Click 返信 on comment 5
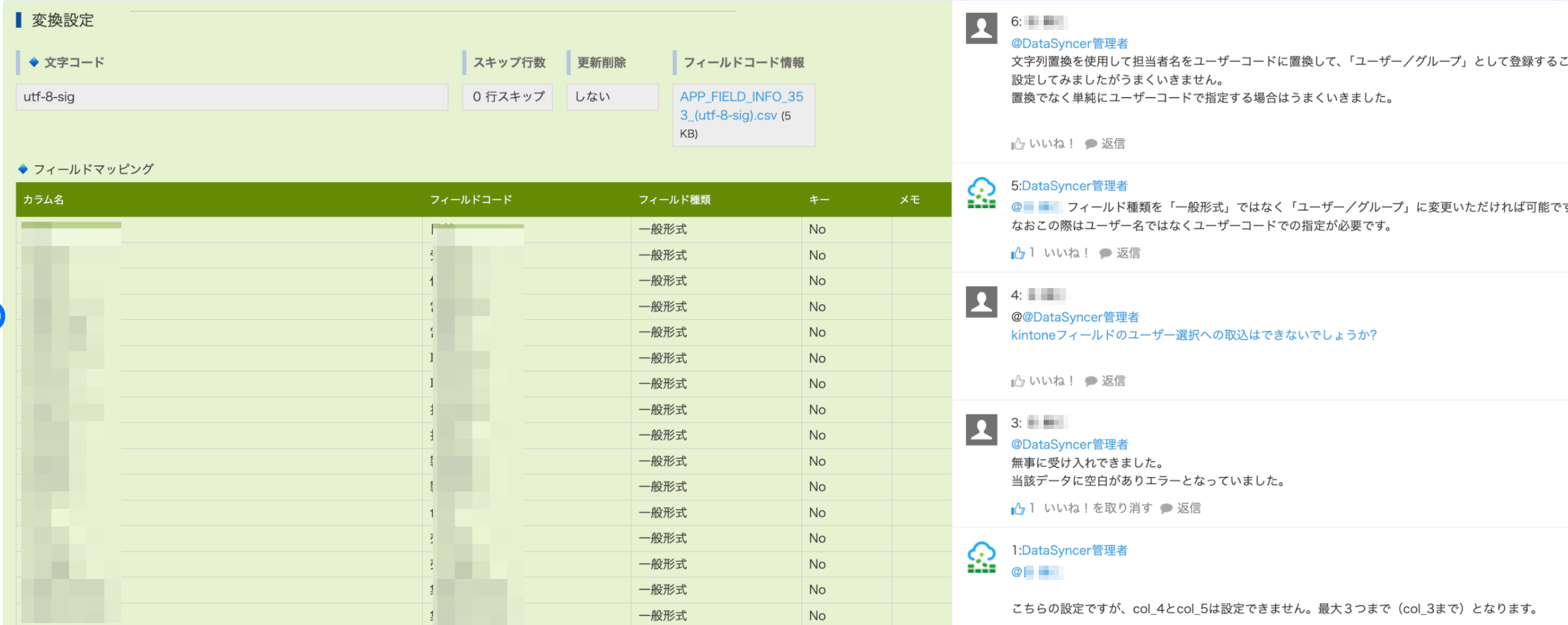Viewport: 1568px width, 625px height. [x=1128, y=253]
